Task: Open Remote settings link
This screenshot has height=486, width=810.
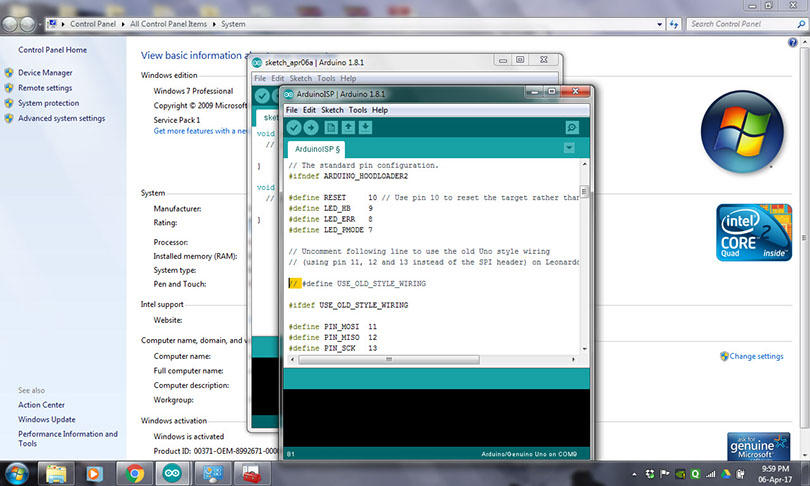Action: pos(45,88)
